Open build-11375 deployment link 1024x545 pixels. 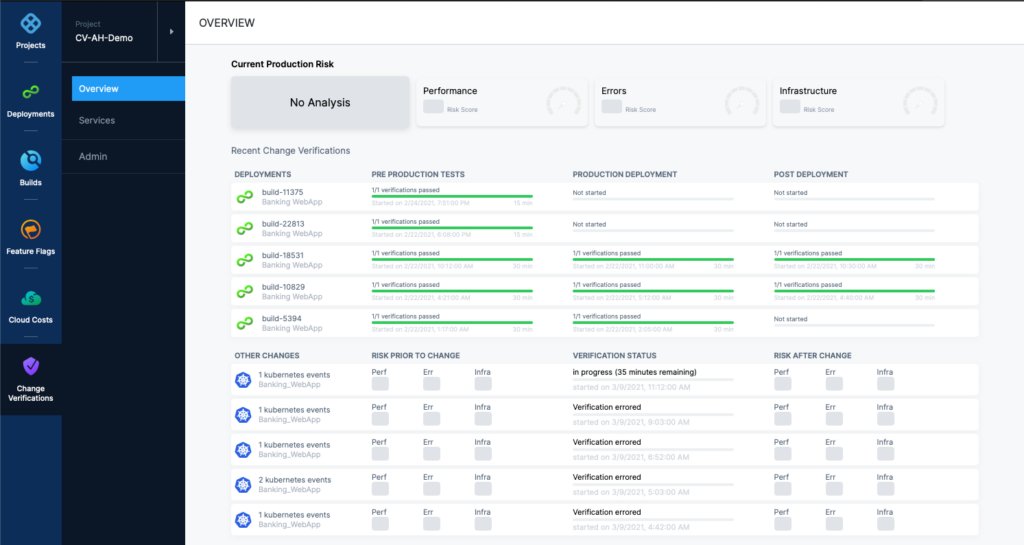282,193
